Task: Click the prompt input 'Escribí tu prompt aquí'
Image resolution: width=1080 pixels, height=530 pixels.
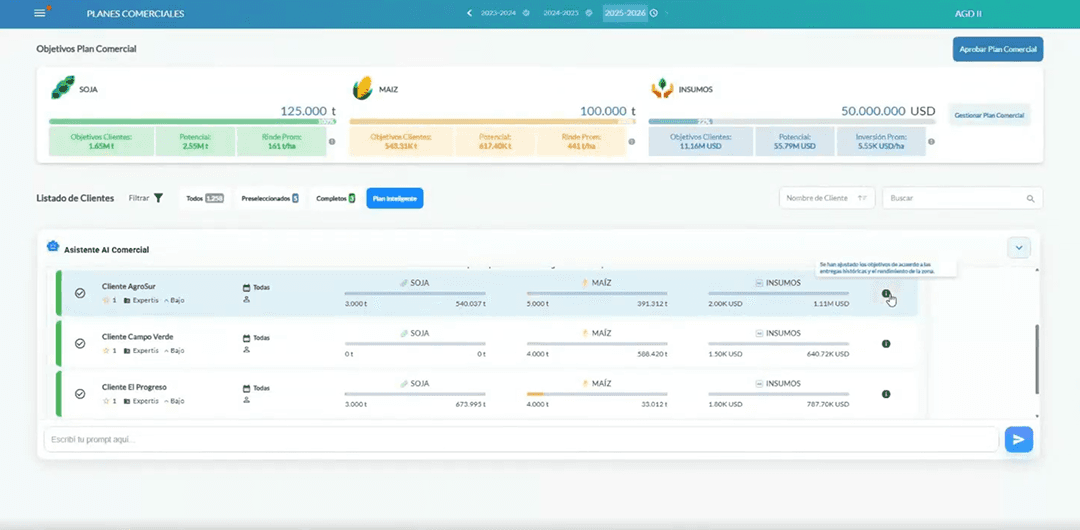Action: click(521, 439)
